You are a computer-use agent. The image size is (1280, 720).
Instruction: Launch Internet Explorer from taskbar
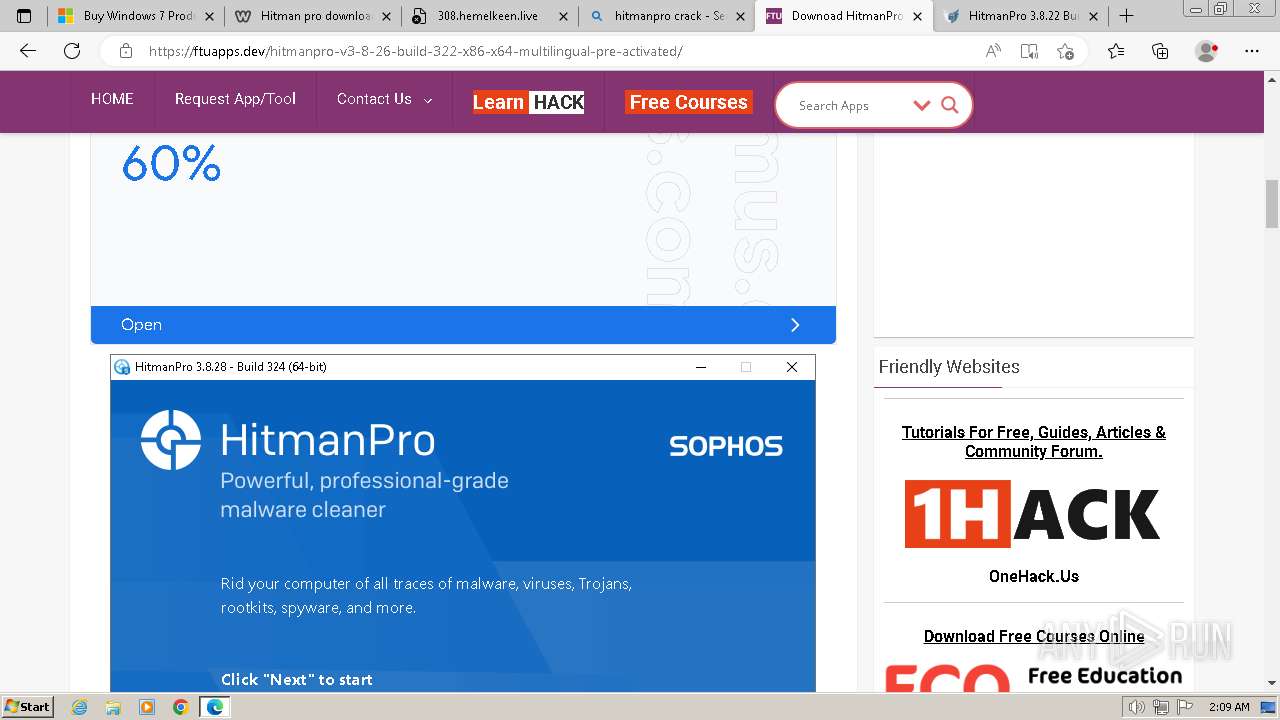[x=80, y=707]
